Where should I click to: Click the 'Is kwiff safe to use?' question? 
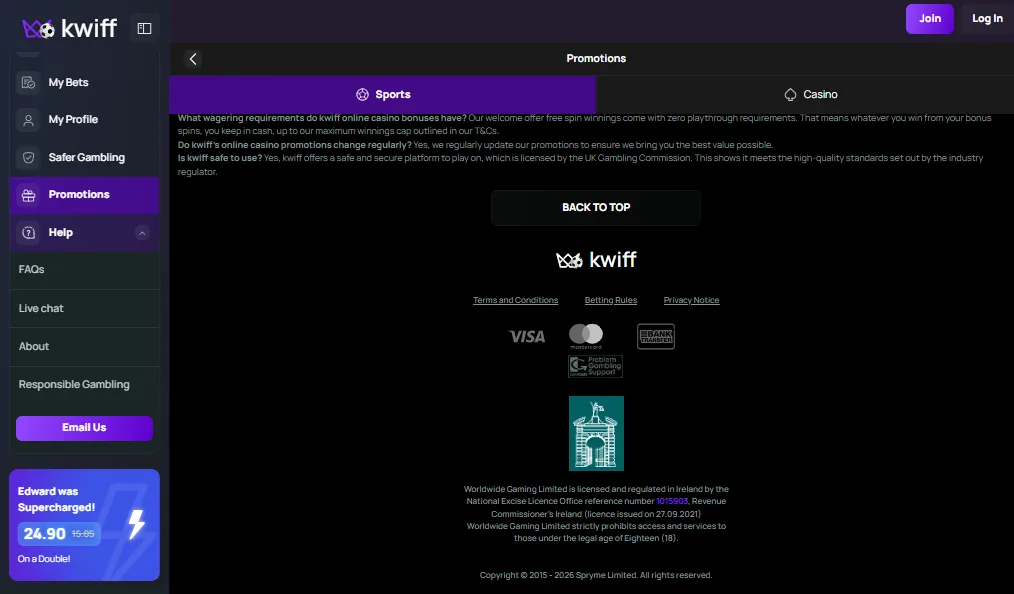[220, 158]
